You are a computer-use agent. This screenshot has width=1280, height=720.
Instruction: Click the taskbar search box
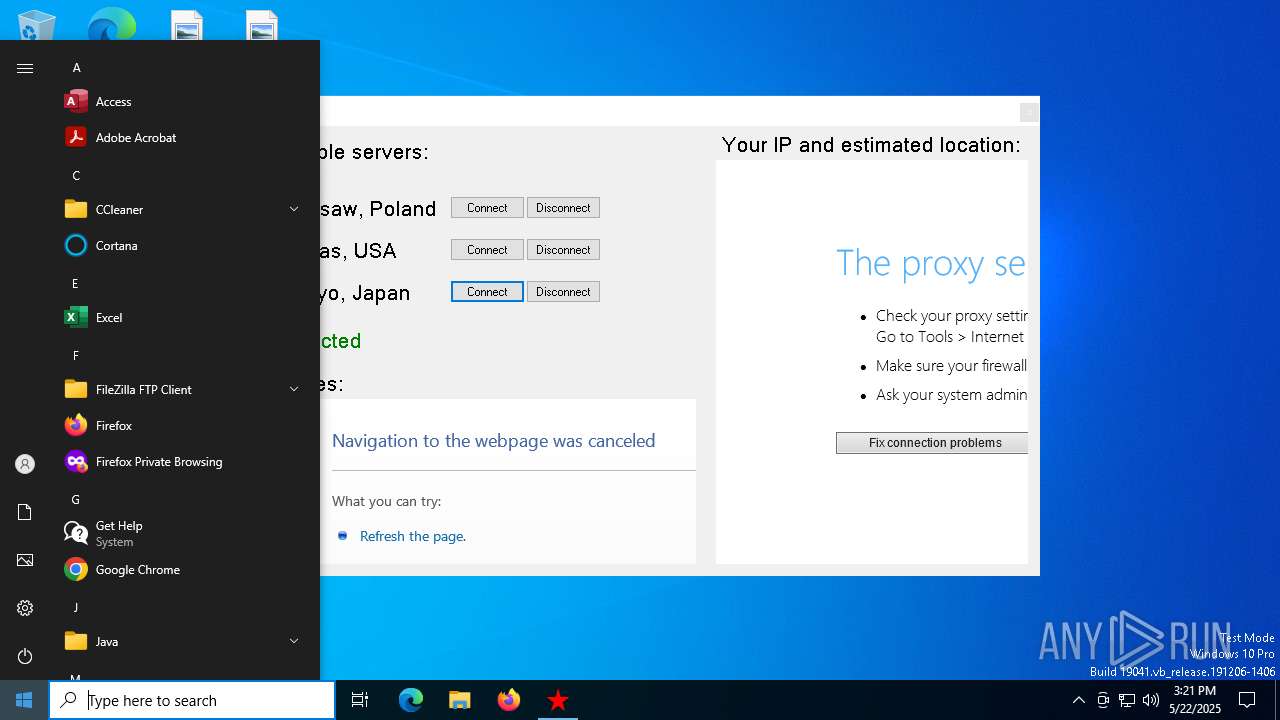pyautogui.click(x=192, y=700)
